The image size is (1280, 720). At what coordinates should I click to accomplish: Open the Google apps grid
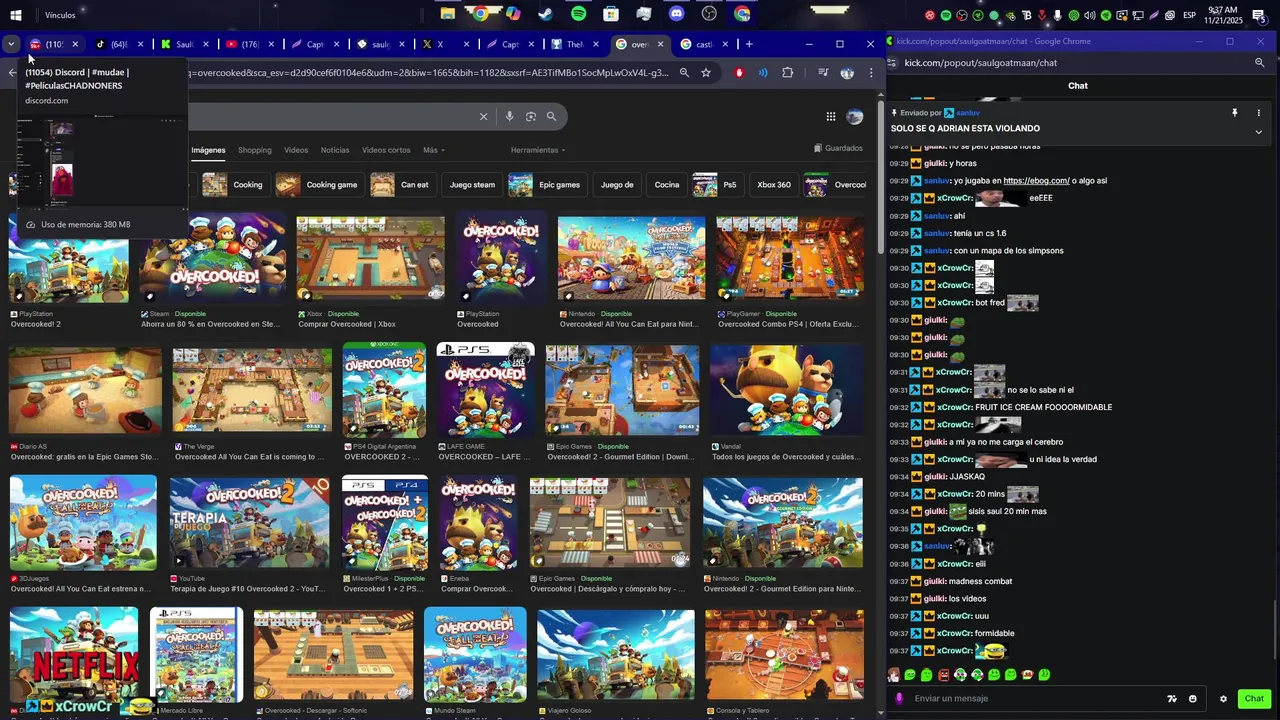pyautogui.click(x=831, y=117)
